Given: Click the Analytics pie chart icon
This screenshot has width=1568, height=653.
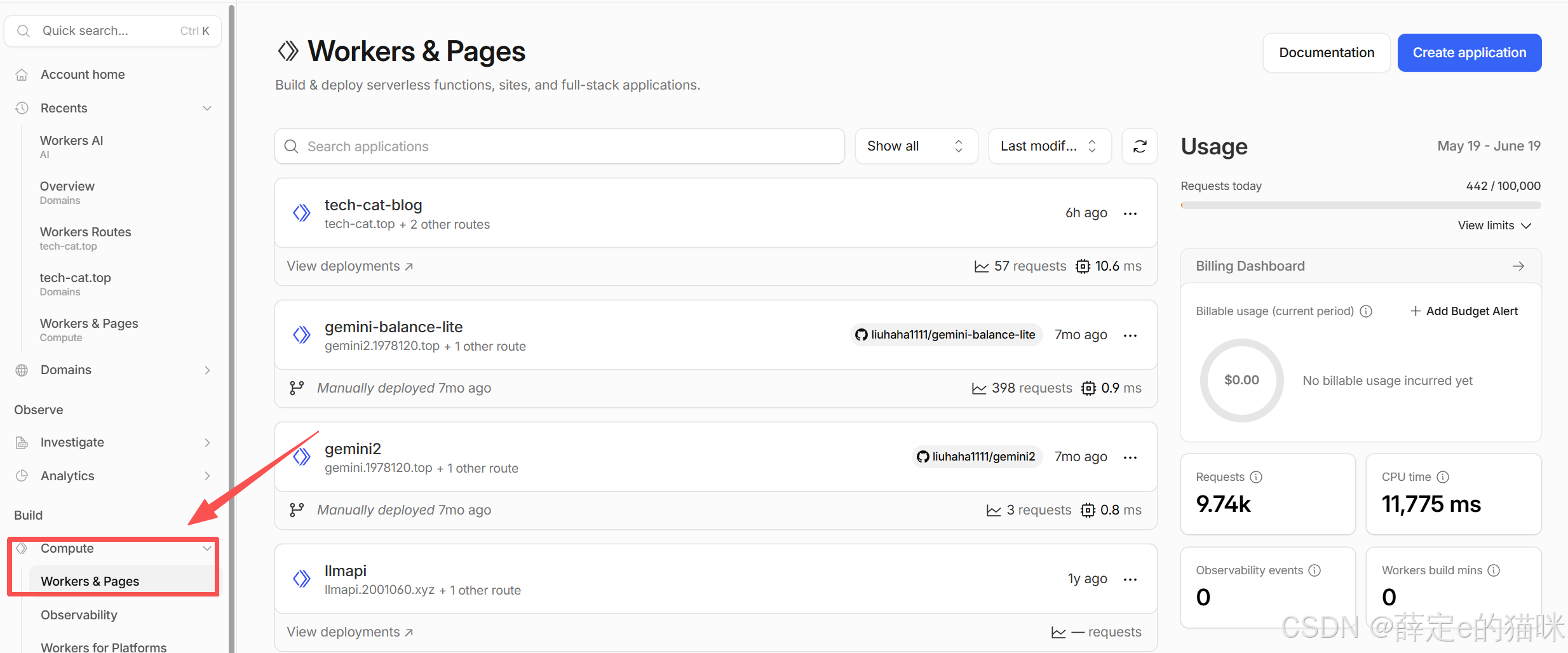Looking at the screenshot, I should [x=22, y=476].
